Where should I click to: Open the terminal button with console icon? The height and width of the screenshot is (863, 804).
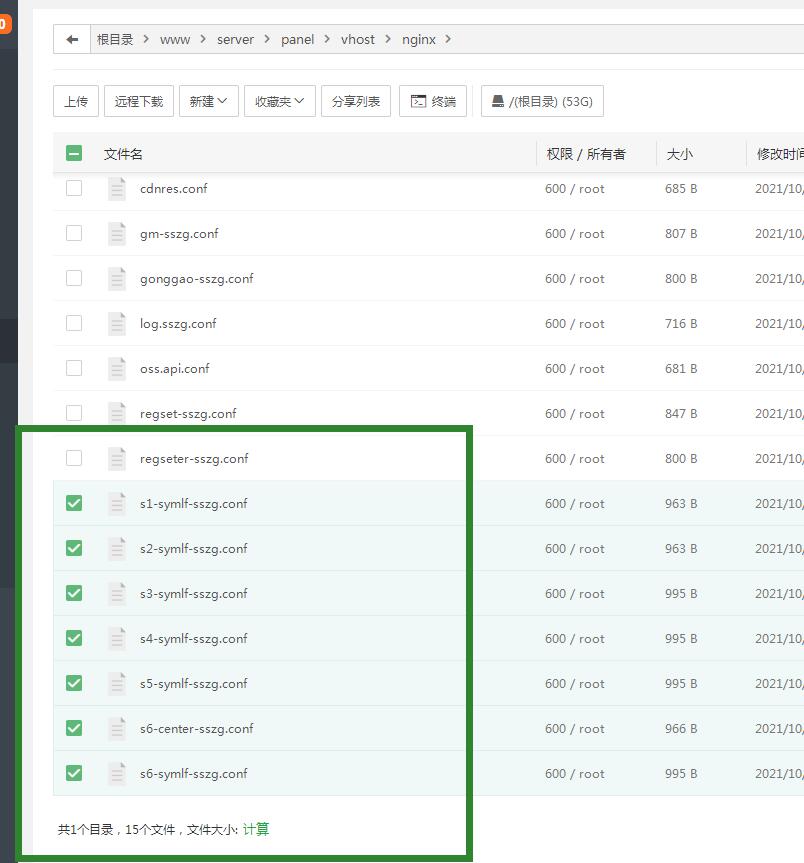433,101
